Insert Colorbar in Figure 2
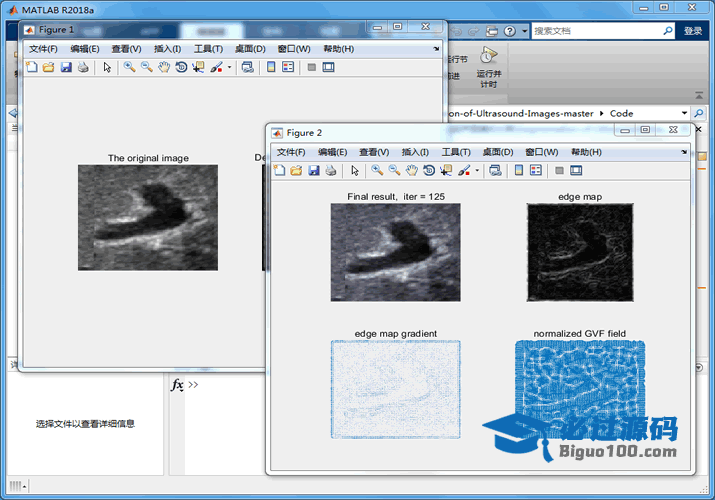The width and height of the screenshot is (715, 500). [x=518, y=170]
